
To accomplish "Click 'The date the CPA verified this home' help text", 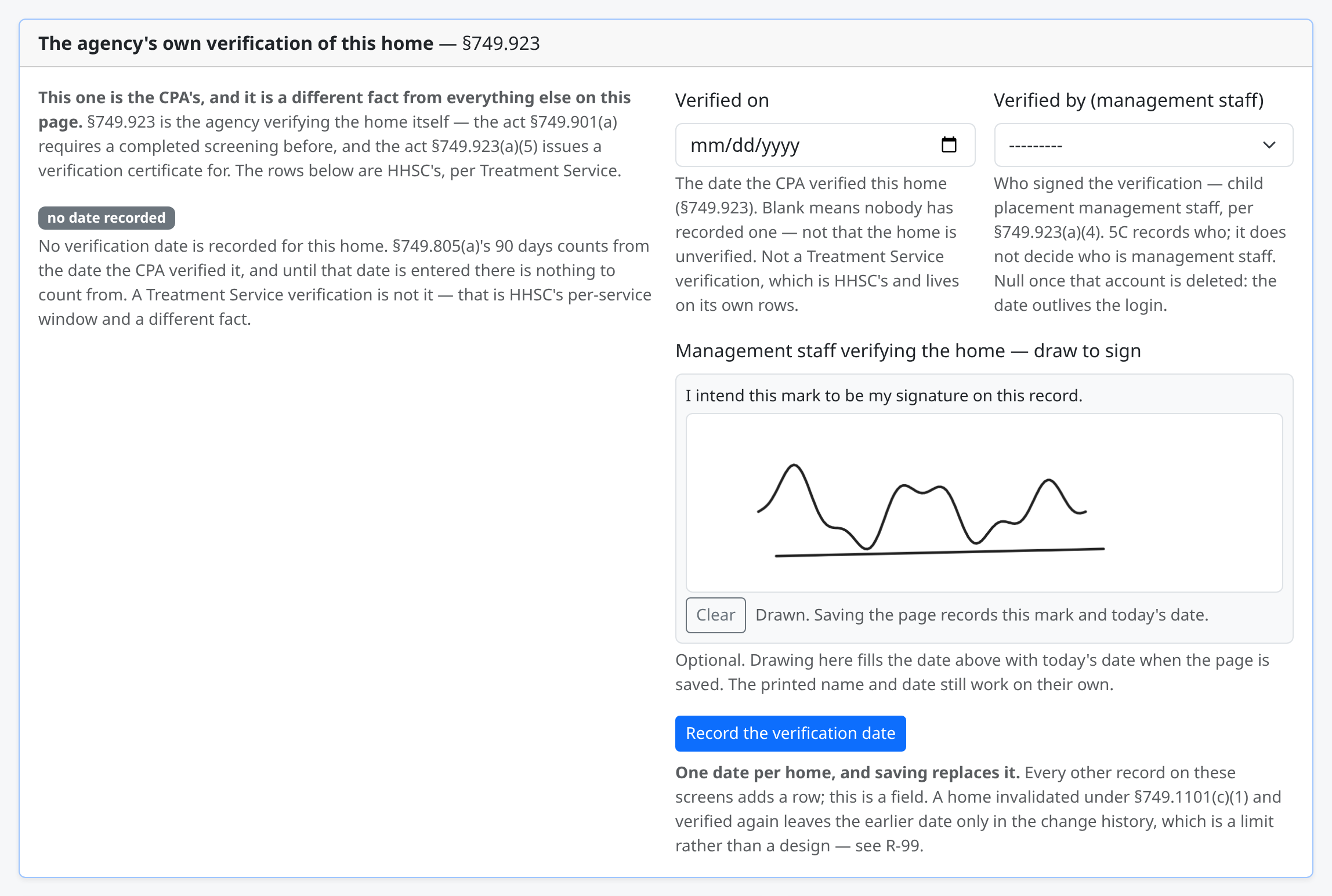I will [817, 244].
